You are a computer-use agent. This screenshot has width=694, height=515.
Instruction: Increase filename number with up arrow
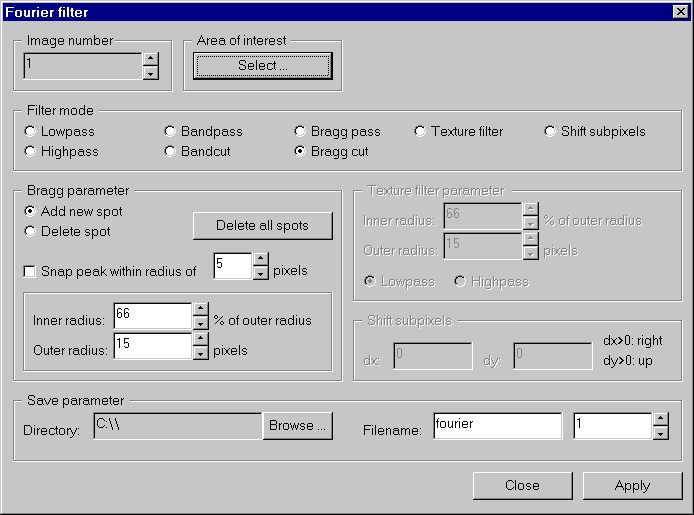660,420
